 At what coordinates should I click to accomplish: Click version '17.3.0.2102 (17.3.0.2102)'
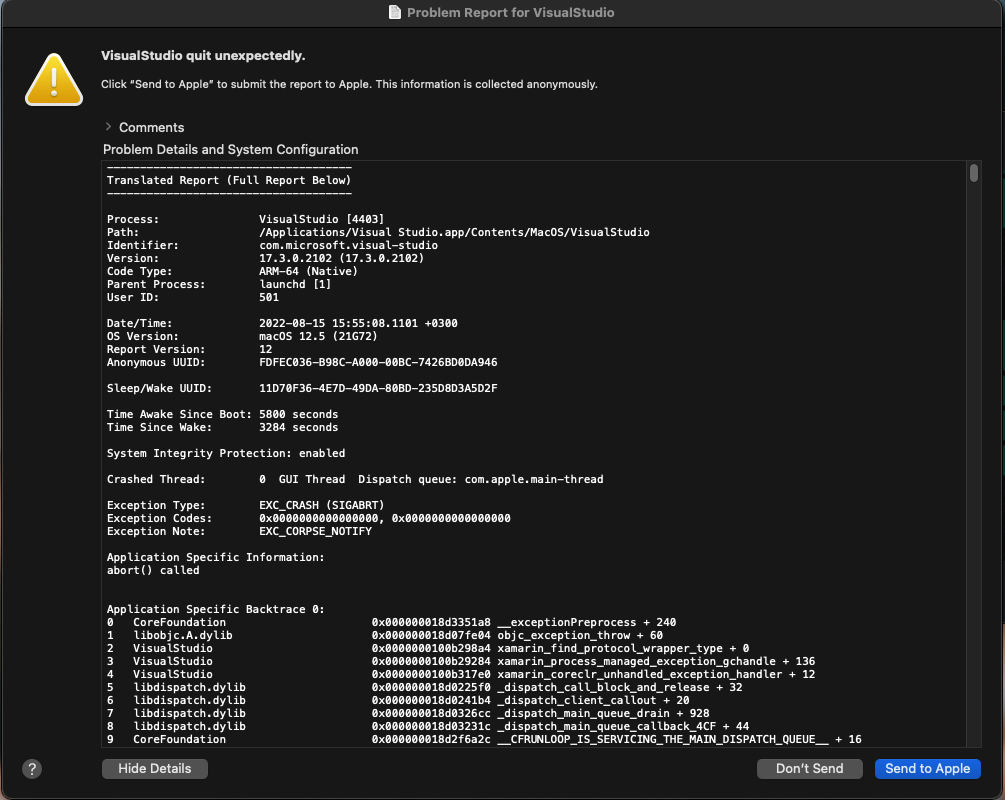click(341, 258)
